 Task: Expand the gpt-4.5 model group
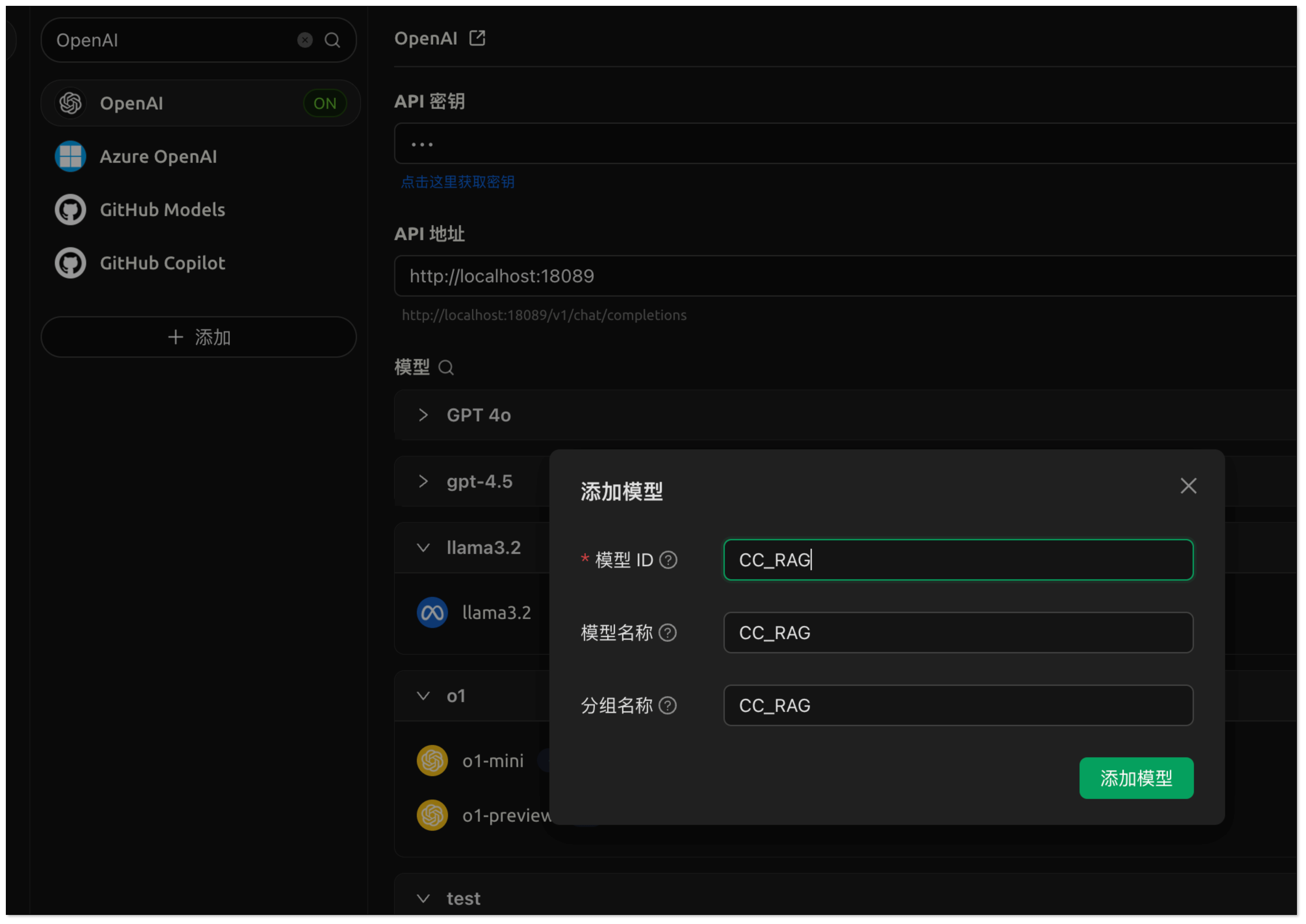[x=423, y=481]
